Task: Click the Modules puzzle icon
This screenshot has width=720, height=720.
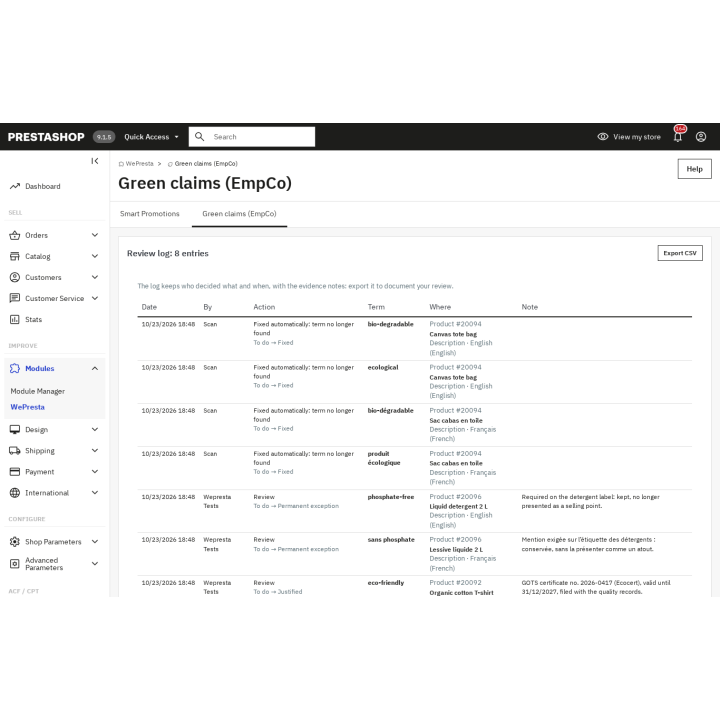Action: [15, 368]
